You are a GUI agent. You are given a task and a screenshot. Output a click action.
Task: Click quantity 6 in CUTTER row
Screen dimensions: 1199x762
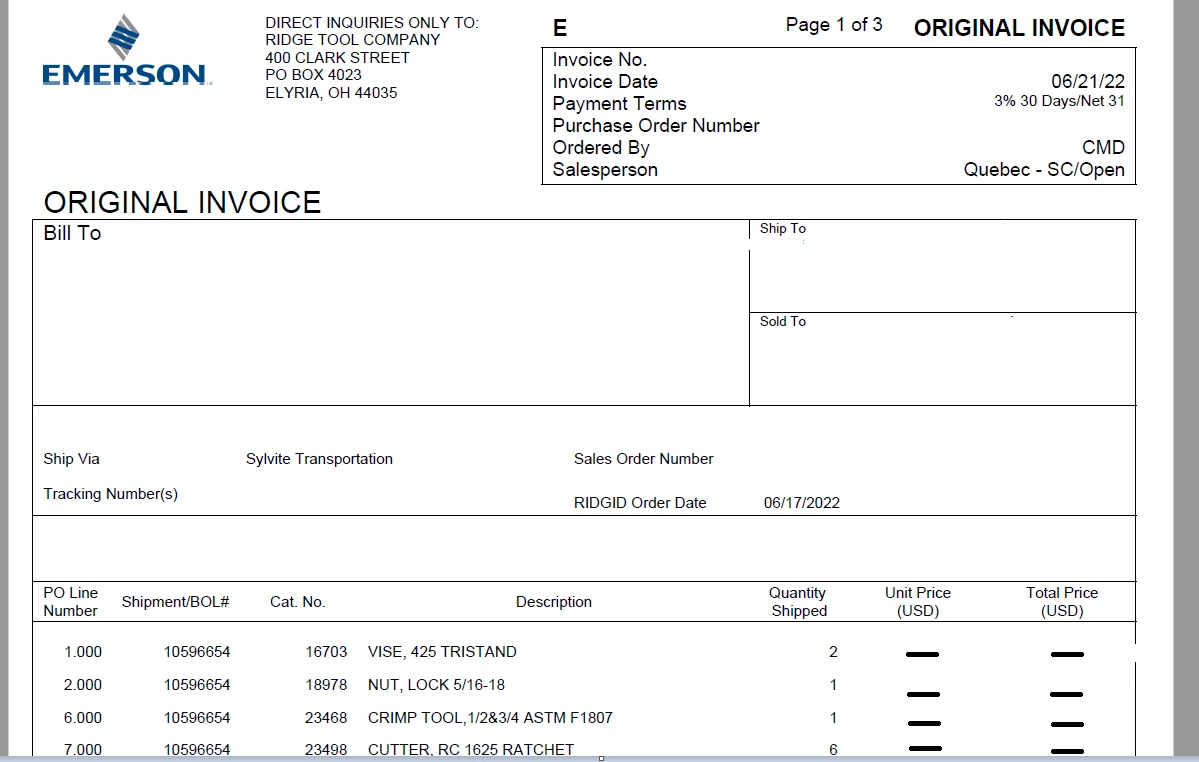tap(833, 750)
